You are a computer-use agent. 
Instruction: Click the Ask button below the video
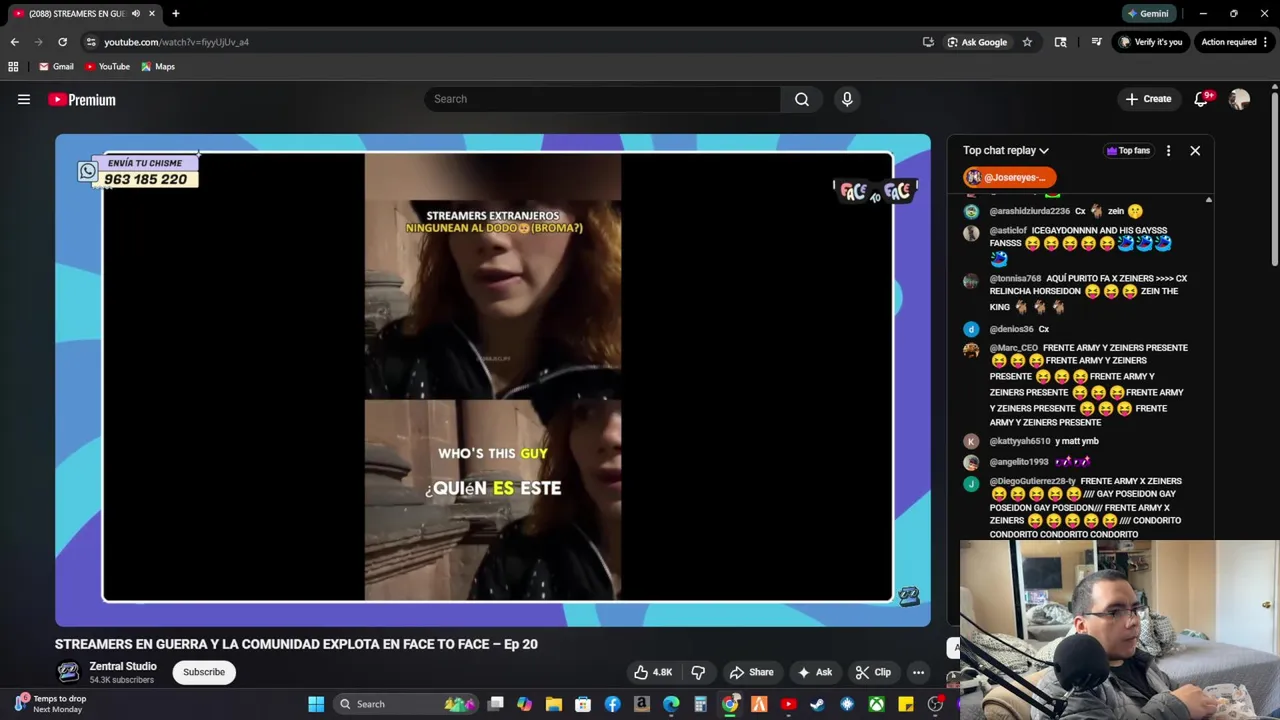click(814, 672)
